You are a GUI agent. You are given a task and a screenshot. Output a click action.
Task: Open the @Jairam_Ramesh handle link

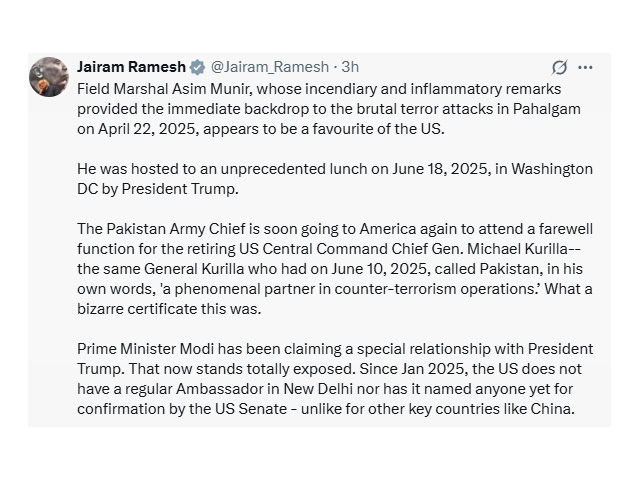[x=270, y=67]
